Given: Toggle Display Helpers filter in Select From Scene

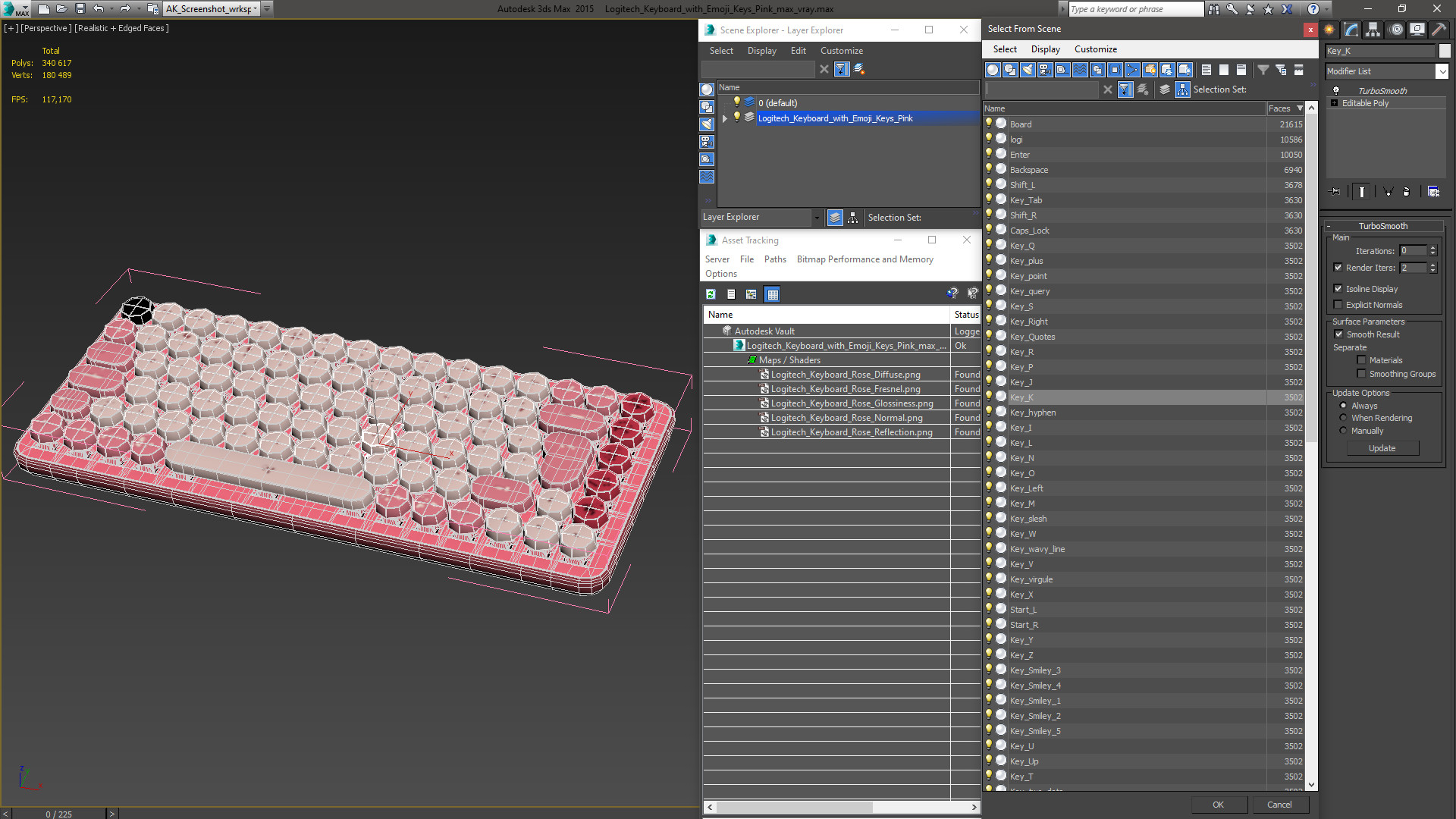Looking at the screenshot, I should (1062, 70).
